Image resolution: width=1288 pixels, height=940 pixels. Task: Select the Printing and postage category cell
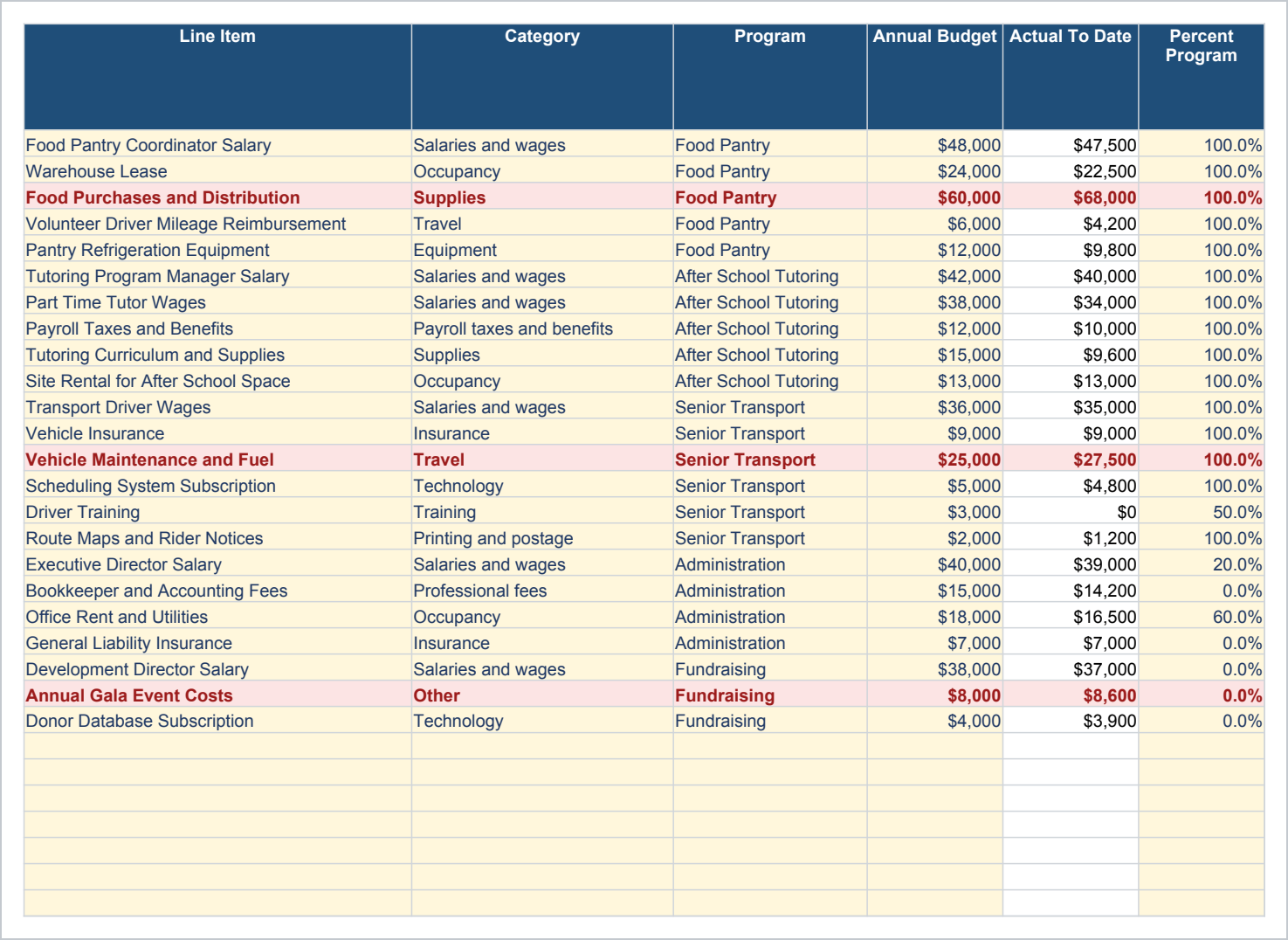tap(542, 538)
